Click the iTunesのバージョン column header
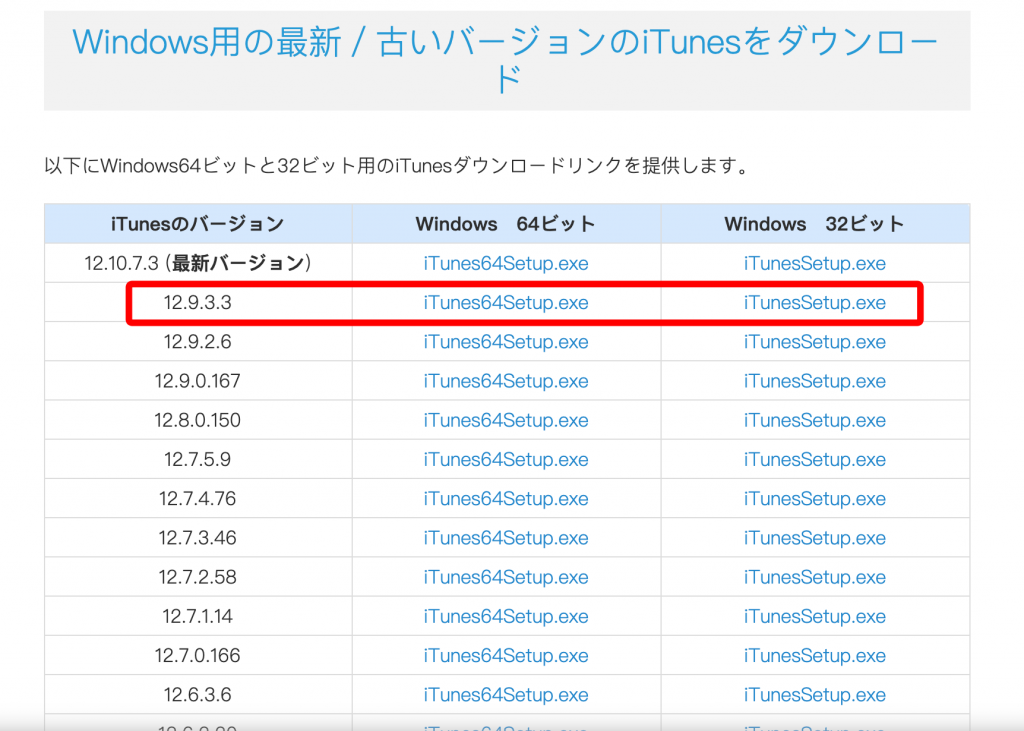1024x731 pixels. click(x=198, y=224)
